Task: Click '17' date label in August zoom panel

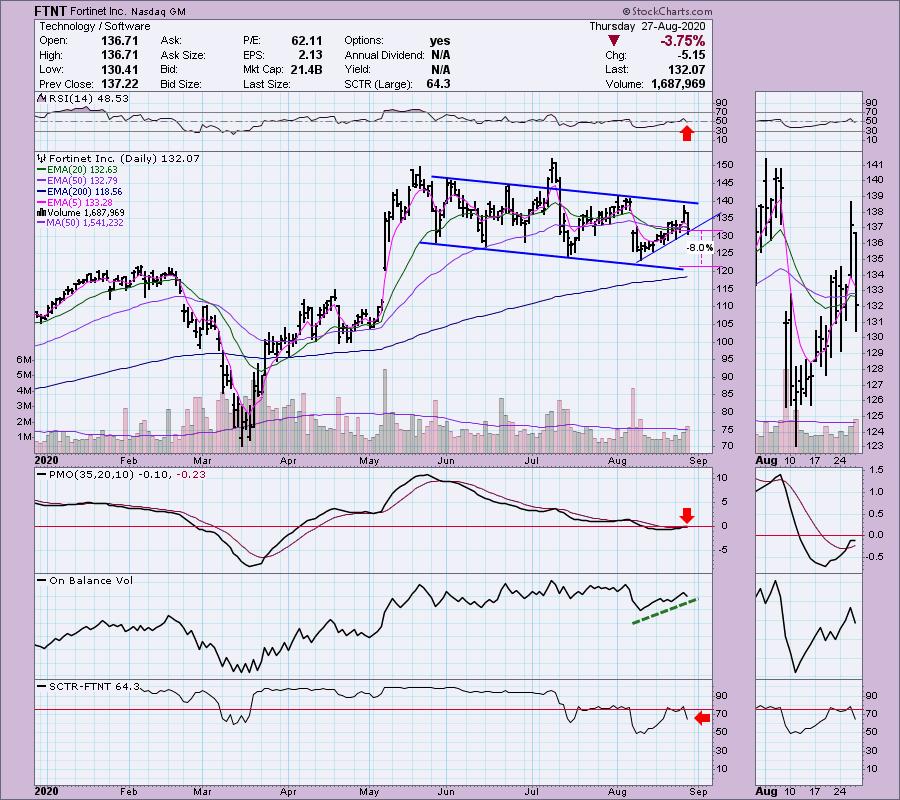Action: pos(814,461)
